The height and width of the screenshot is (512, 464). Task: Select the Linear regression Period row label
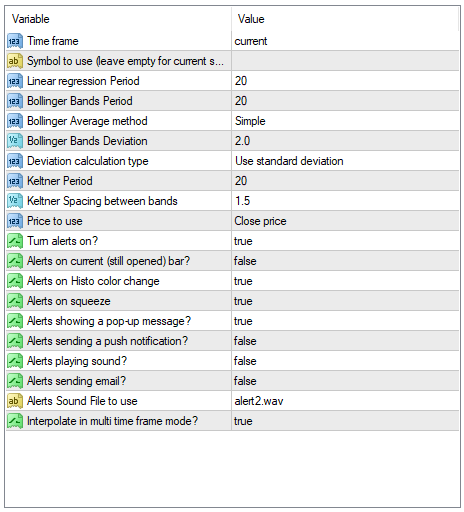83,81
